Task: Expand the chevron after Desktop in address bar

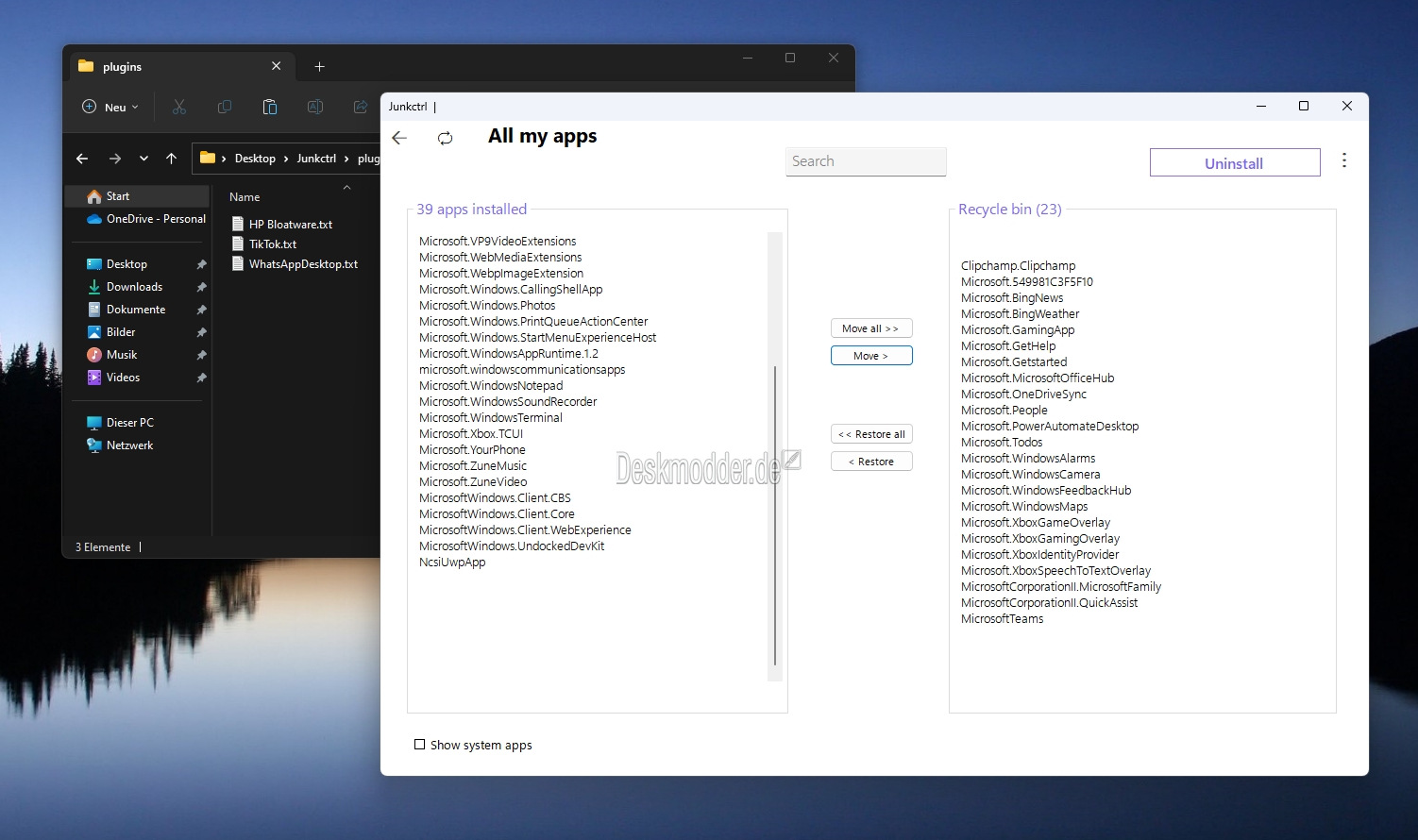Action: [x=286, y=159]
